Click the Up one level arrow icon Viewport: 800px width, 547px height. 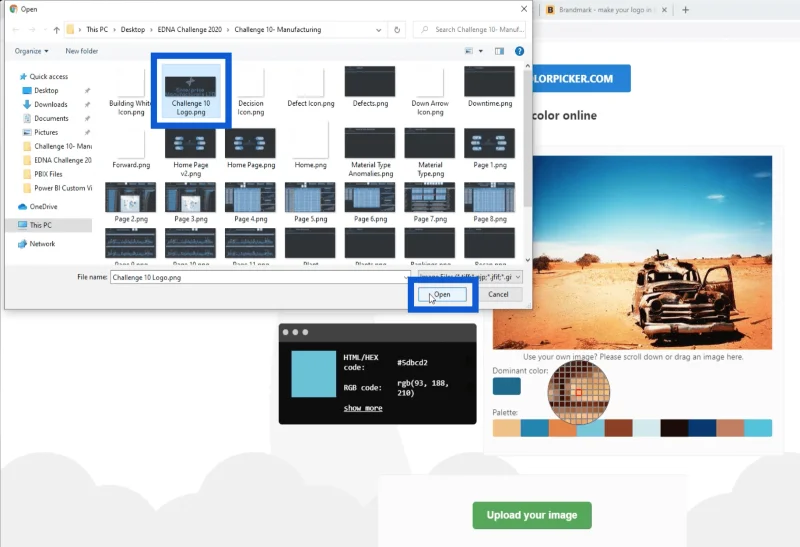pos(57,30)
